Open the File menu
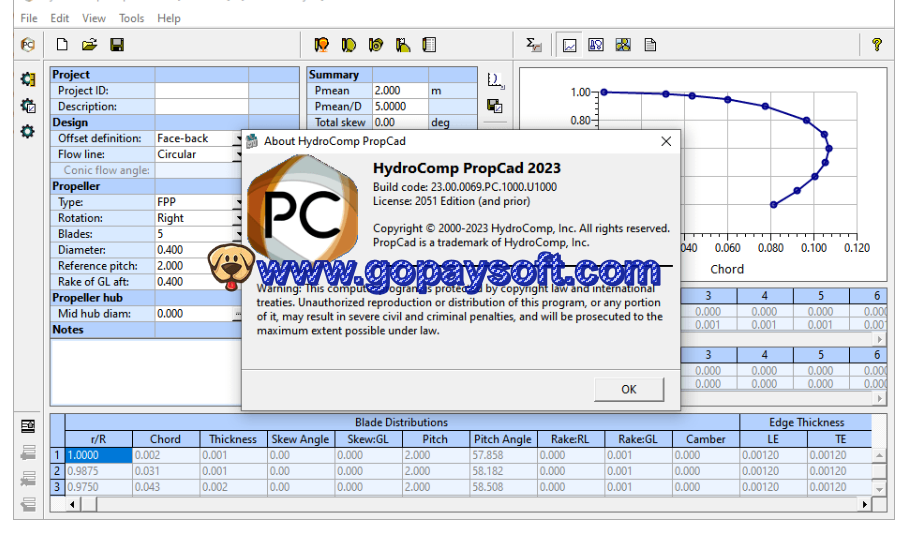The width and height of the screenshot is (917, 534). 29,18
